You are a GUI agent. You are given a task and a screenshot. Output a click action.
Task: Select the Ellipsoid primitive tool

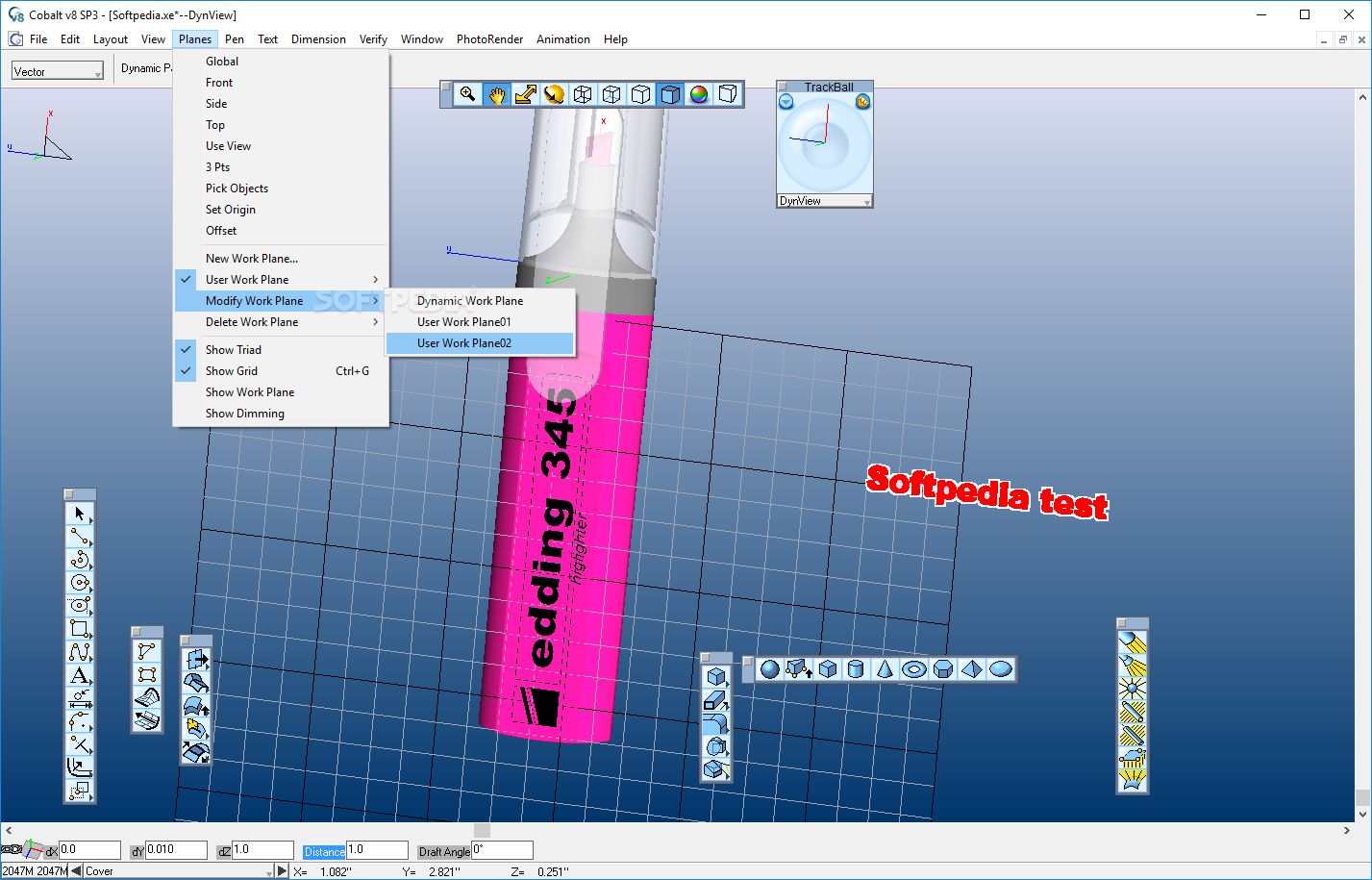(1000, 669)
